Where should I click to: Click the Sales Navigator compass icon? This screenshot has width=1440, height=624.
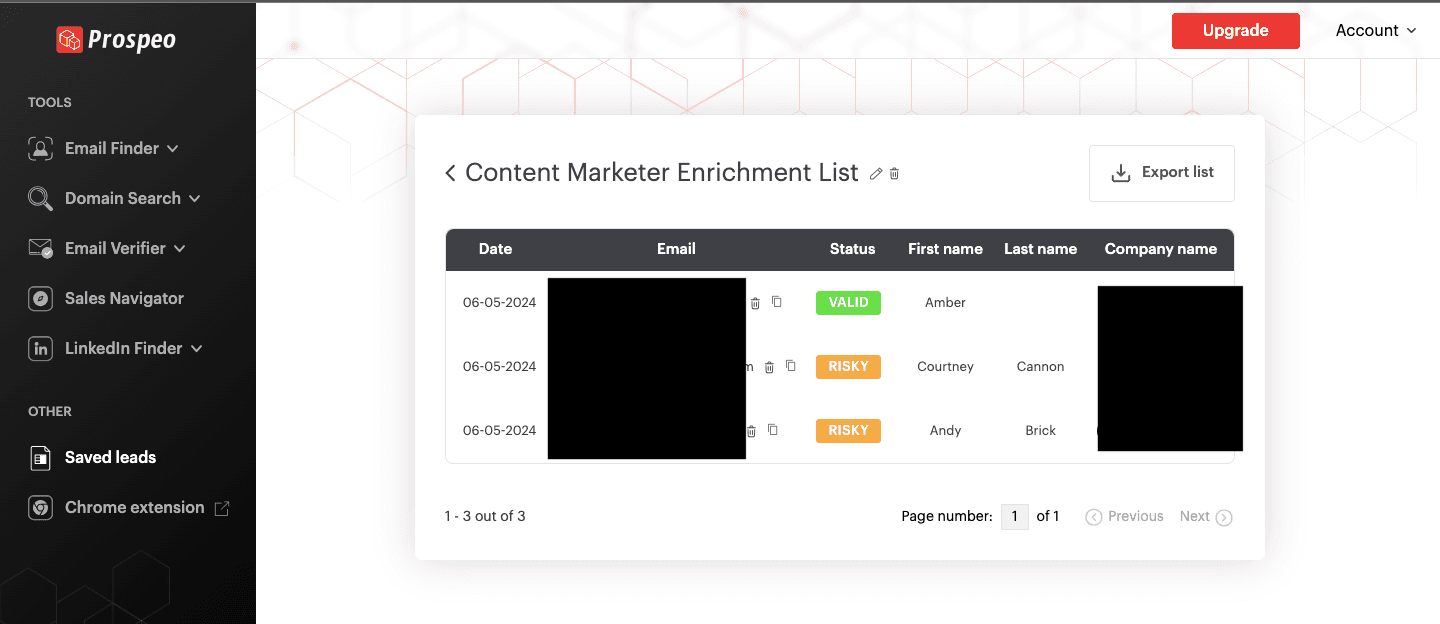[x=40, y=298]
